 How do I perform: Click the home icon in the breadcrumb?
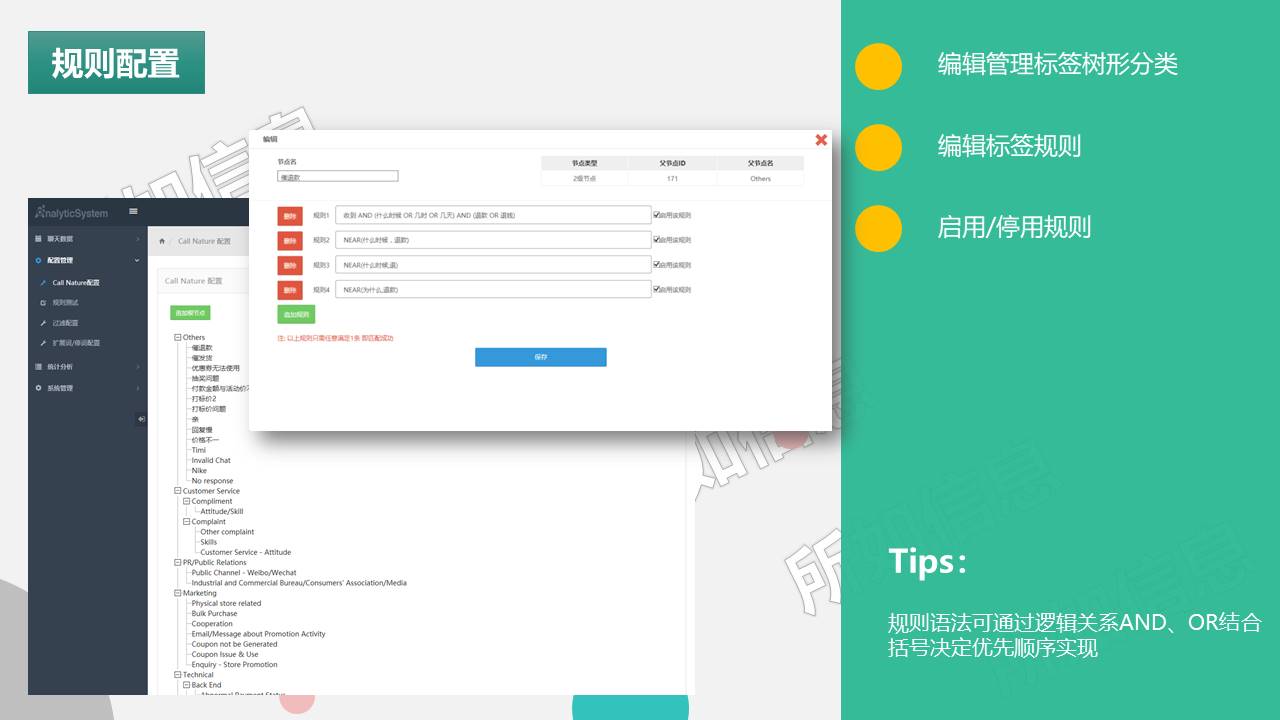[x=162, y=241]
